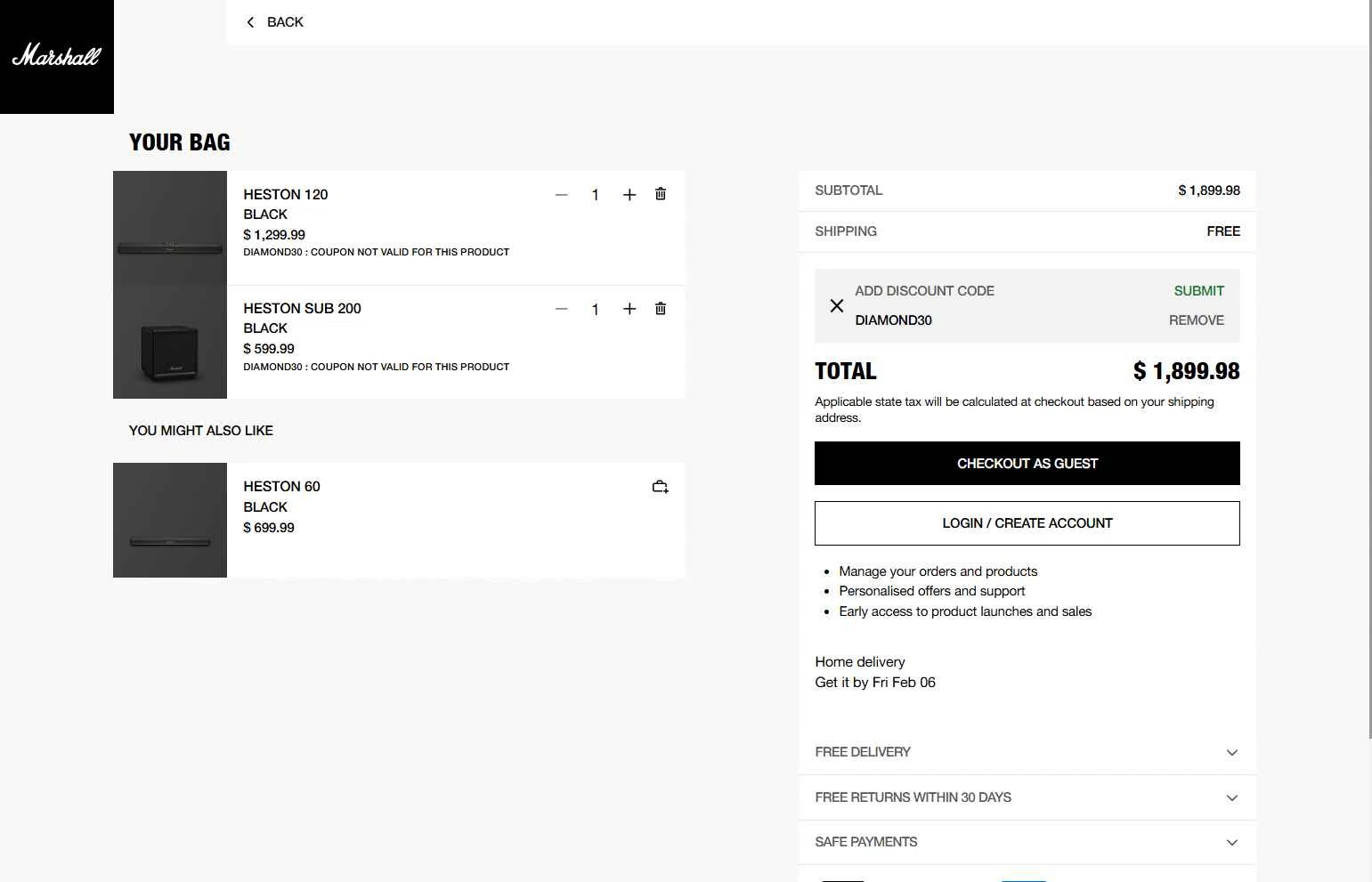Select the HESTON 60 product name
Viewport: 1372px width, 882px height.
[x=282, y=486]
